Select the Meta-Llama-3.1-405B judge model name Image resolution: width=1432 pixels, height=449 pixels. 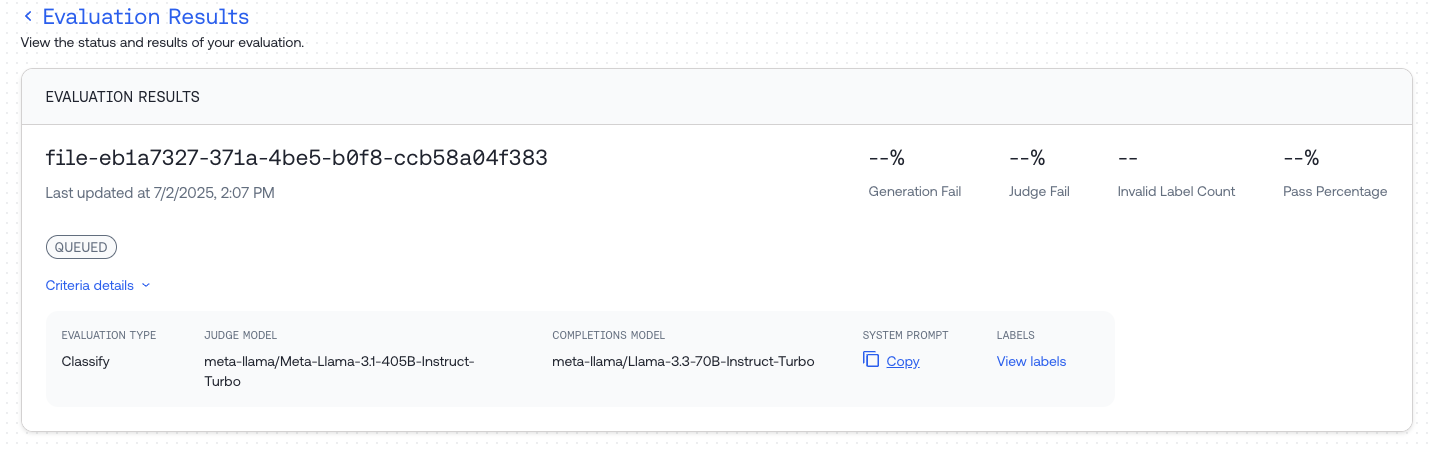[339, 371]
